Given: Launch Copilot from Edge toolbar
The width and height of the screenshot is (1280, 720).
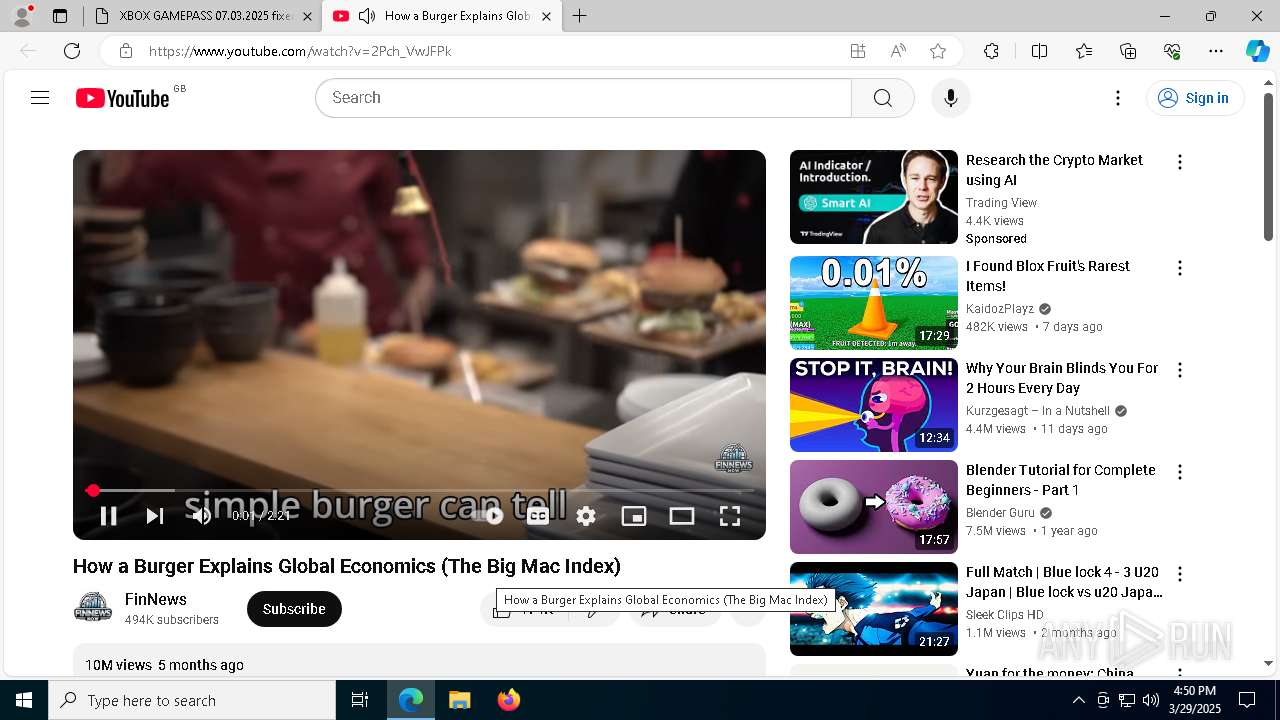Looking at the screenshot, I should pos(1257,51).
